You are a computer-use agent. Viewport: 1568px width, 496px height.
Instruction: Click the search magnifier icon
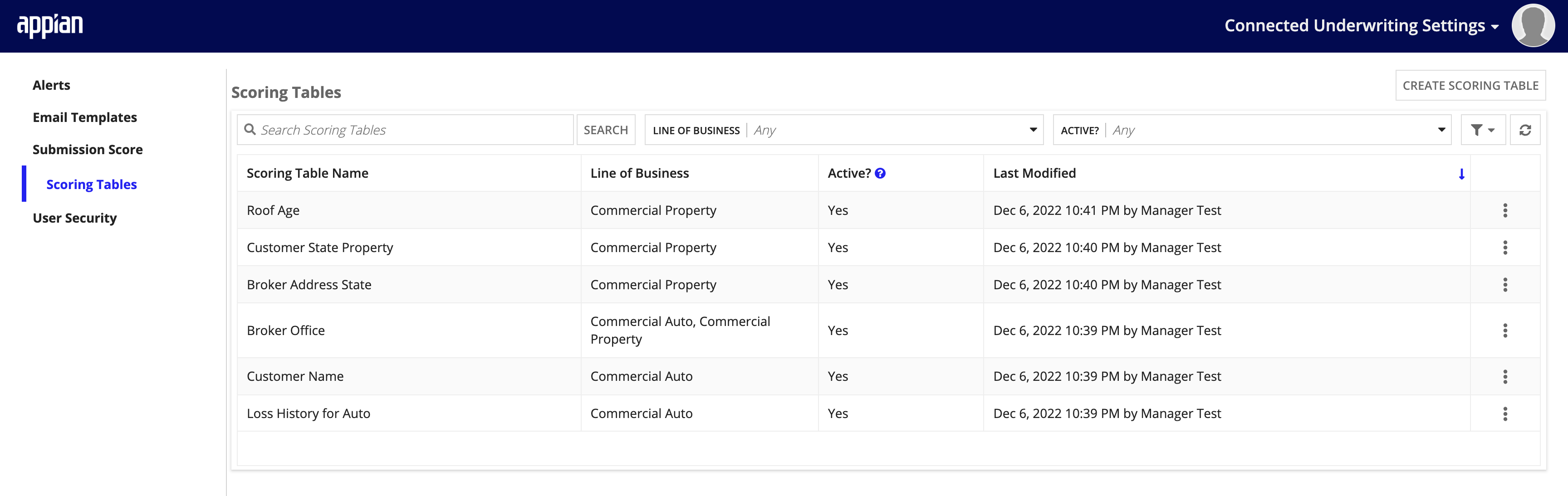click(250, 130)
